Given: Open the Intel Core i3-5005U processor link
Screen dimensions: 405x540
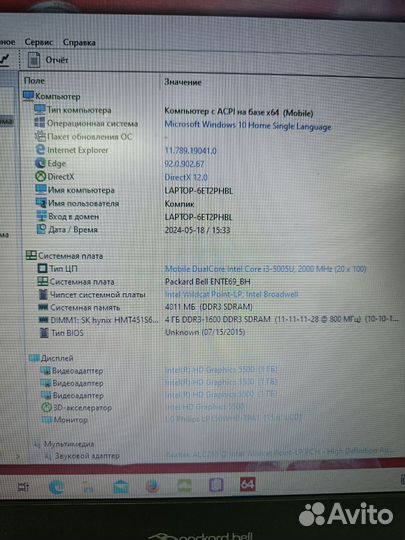Looking at the screenshot, I should 266,269.
